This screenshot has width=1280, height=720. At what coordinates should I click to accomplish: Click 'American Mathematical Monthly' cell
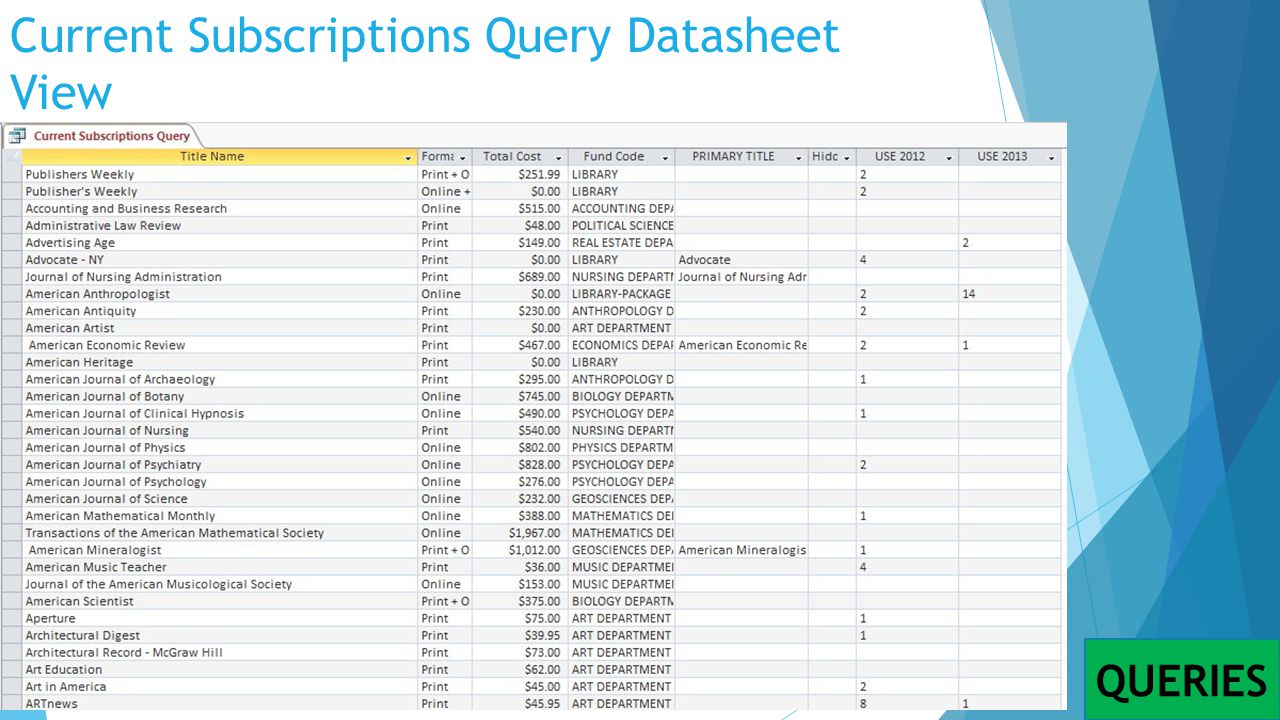[219, 515]
